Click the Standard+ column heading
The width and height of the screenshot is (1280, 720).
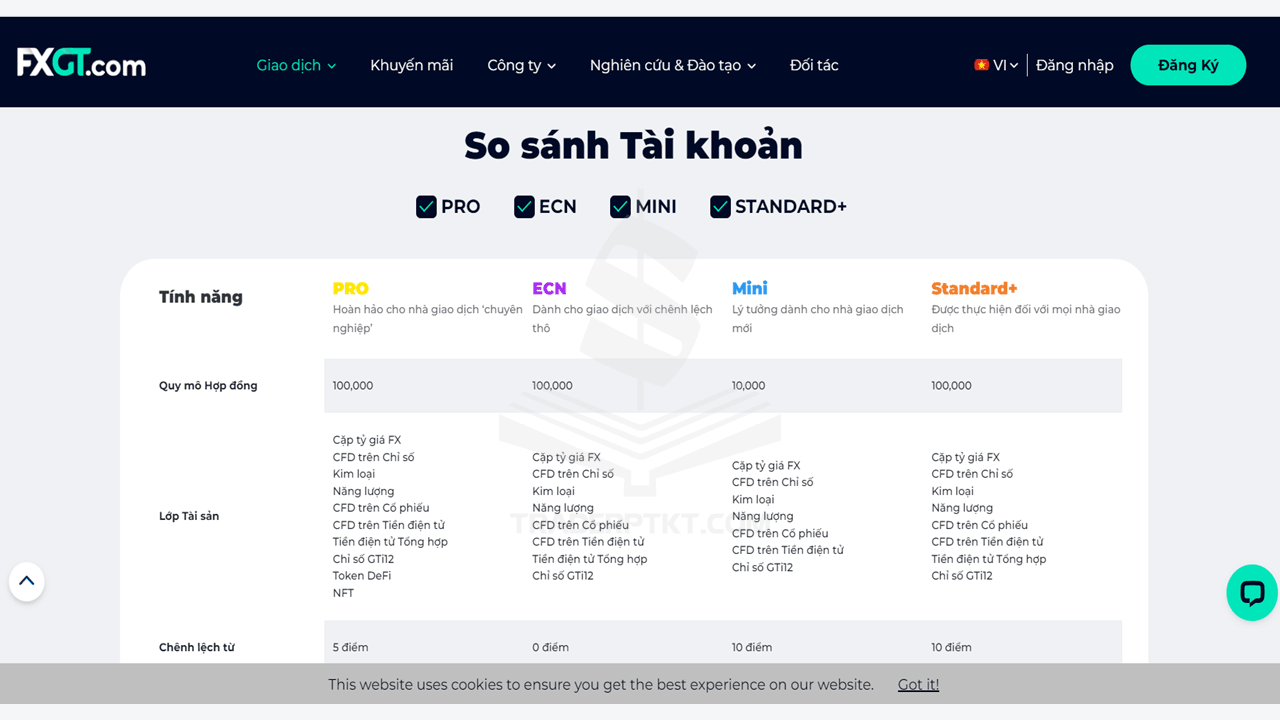point(974,288)
